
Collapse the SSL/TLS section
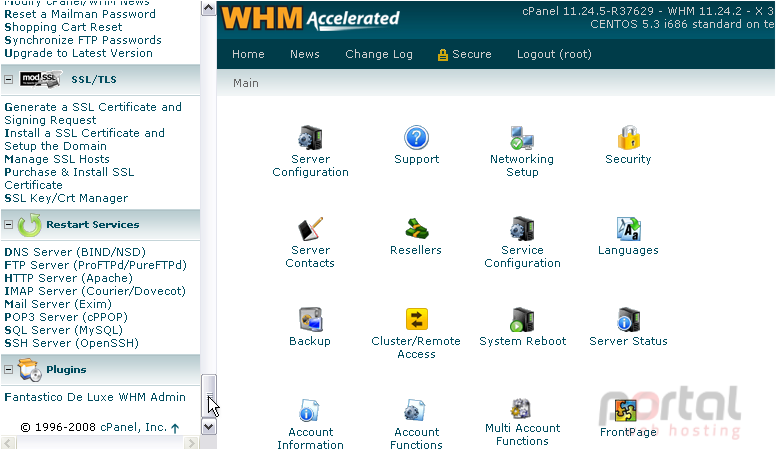click(x=8, y=79)
